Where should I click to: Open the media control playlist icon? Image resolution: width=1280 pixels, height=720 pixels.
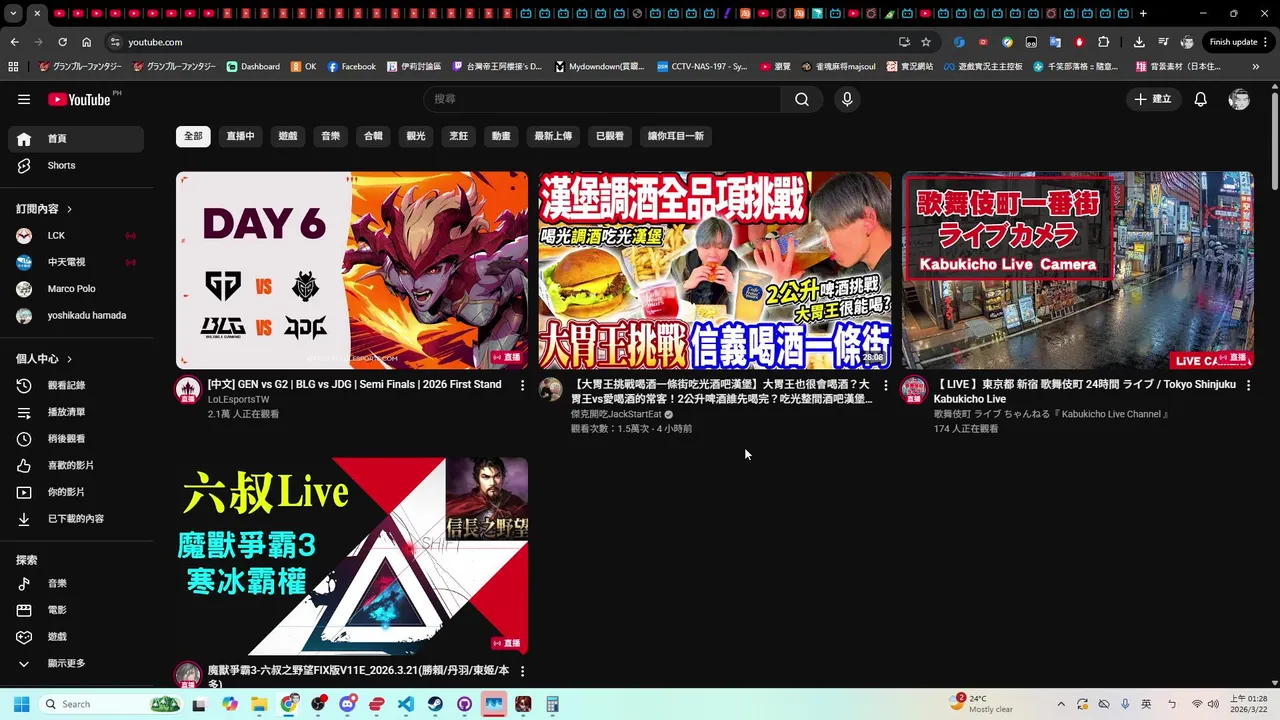pyautogui.click(x=1163, y=42)
